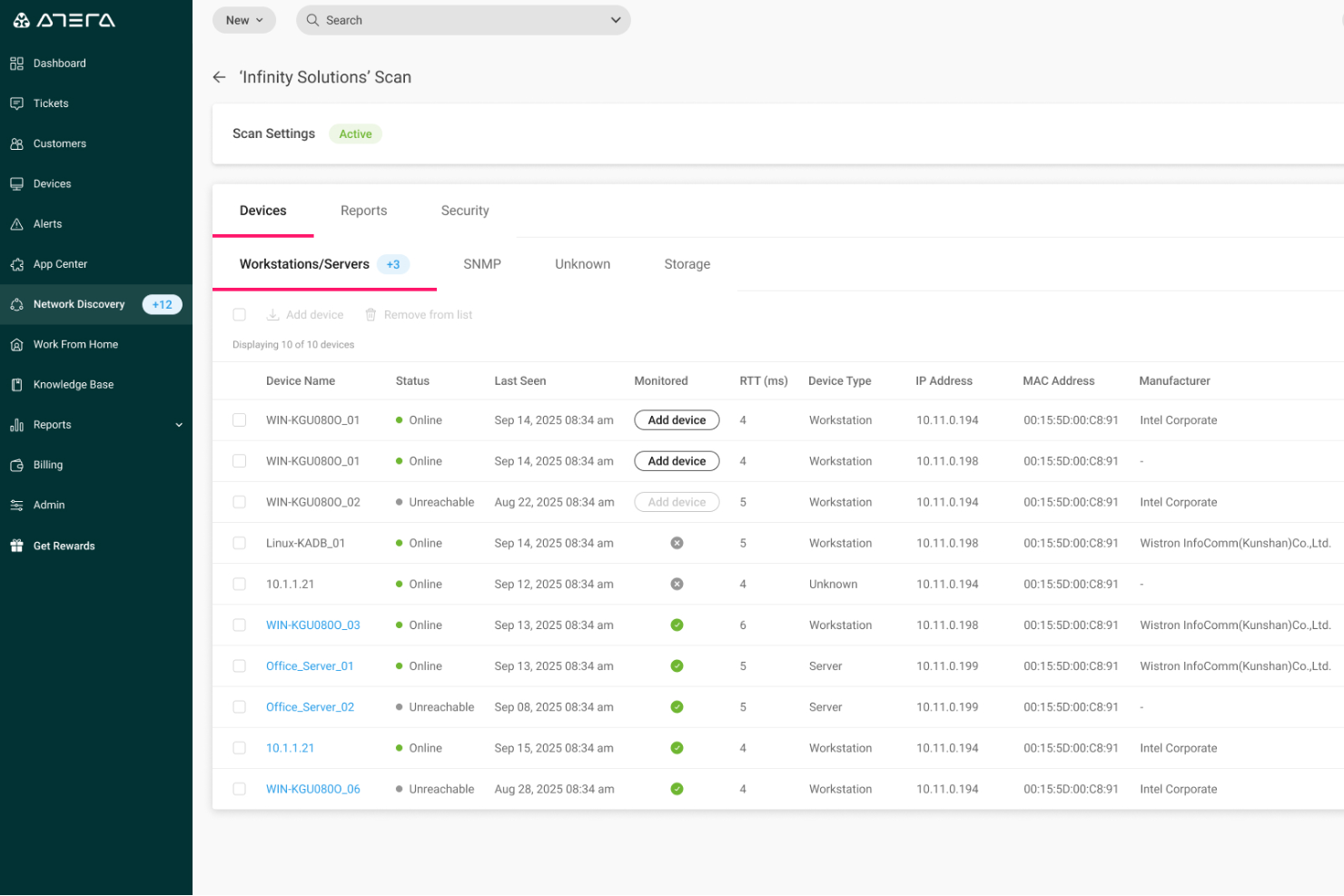1344x896 pixels.
Task: Click Add device for first WIN-KGU08OO_01 row
Action: 677,420
